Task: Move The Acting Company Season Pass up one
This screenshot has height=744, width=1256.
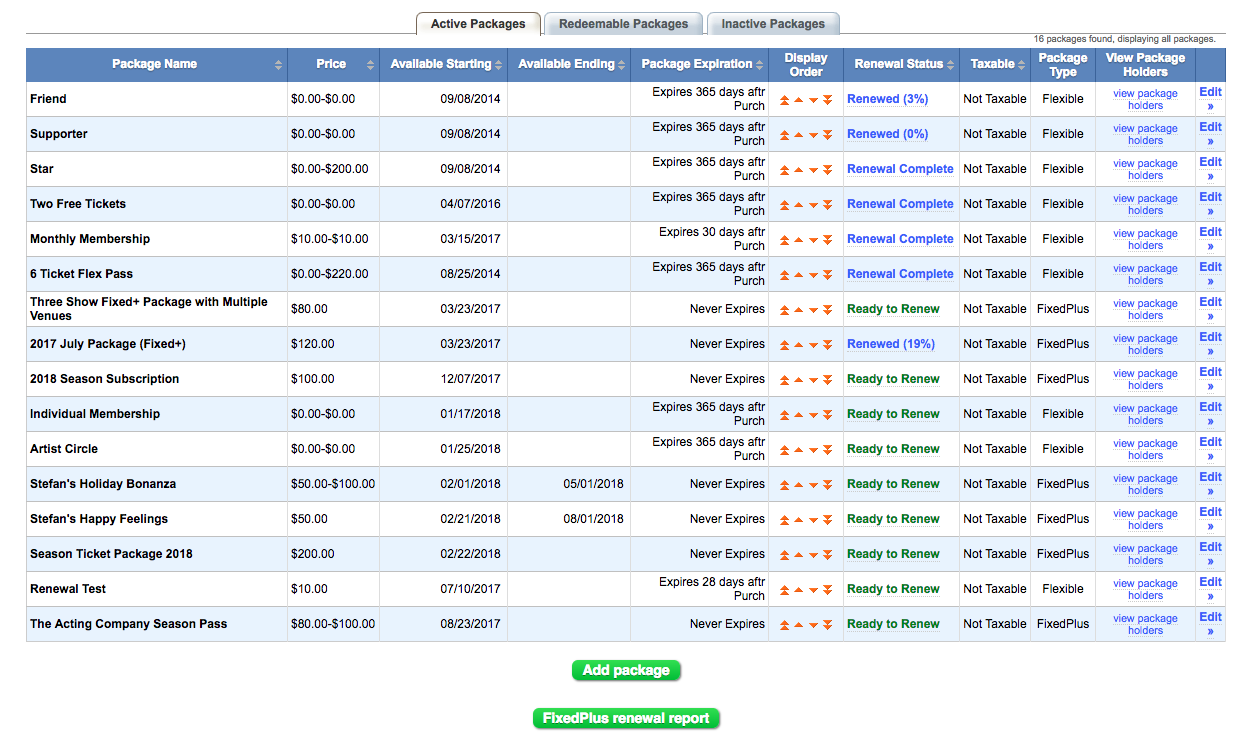Action: (798, 624)
